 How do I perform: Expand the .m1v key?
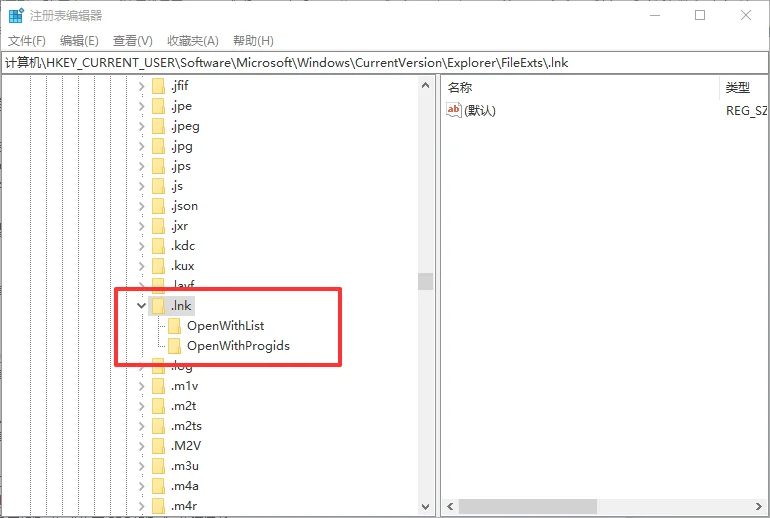141,386
